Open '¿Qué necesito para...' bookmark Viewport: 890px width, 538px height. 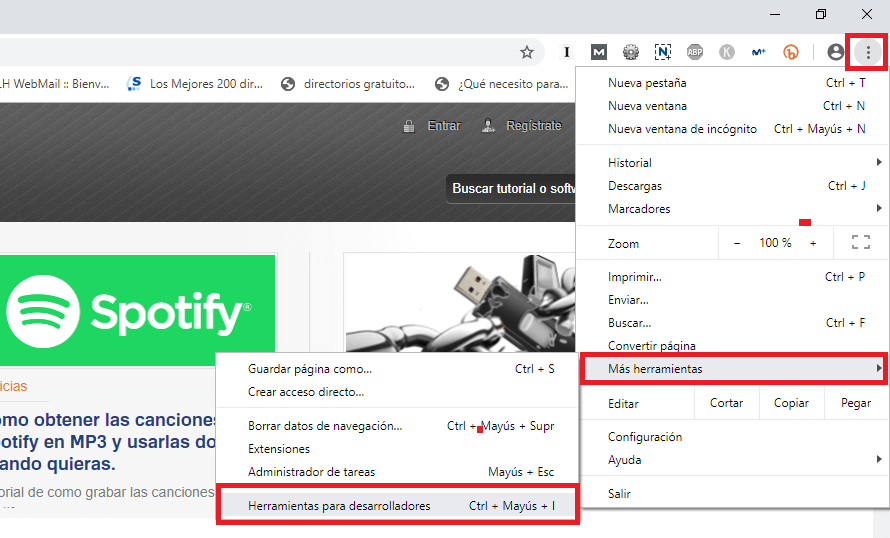(x=502, y=84)
